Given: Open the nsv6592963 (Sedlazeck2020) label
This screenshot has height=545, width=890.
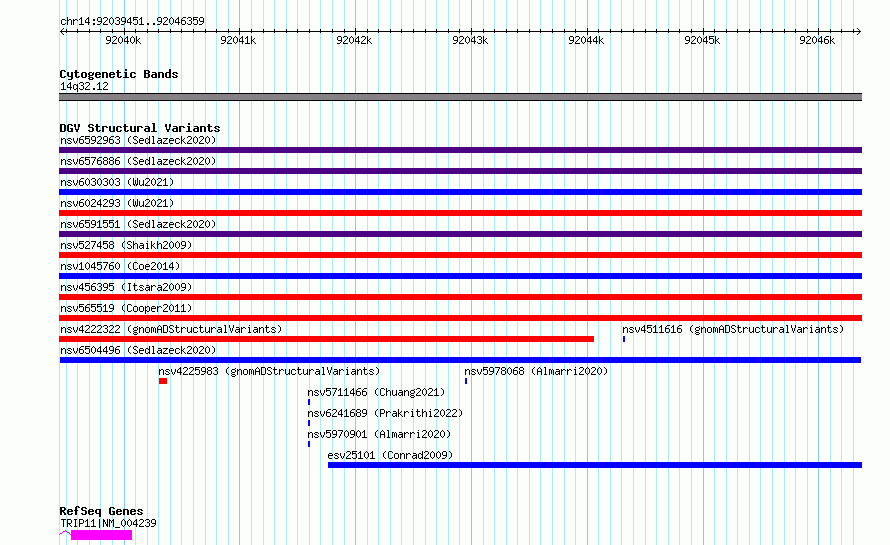Looking at the screenshot, I should click(x=138, y=140).
